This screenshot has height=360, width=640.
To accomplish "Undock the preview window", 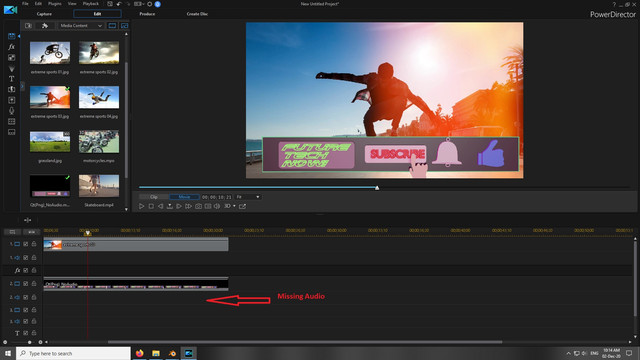I will 242,207.
